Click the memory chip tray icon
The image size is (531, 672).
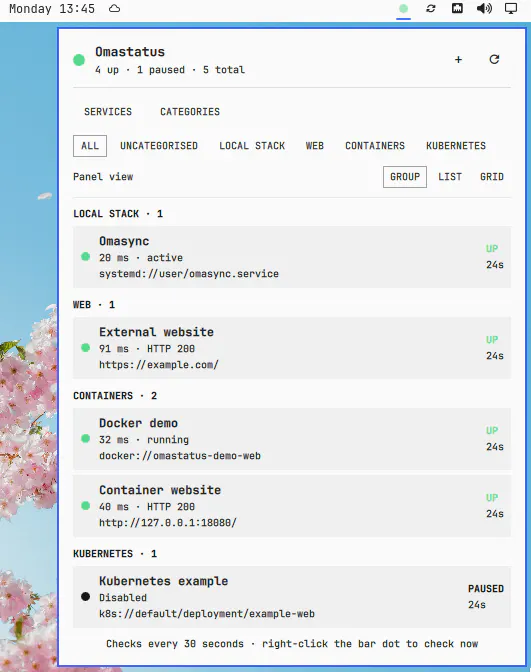[x=457, y=9]
